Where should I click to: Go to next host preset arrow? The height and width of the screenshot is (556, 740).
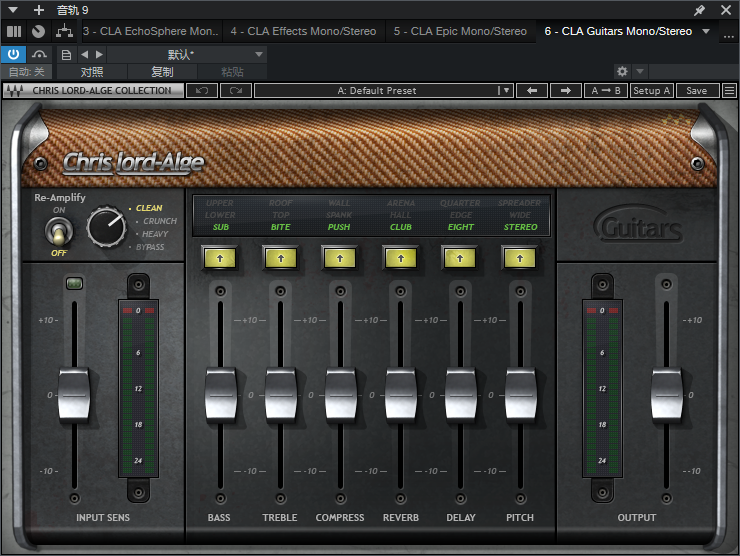tap(99, 55)
